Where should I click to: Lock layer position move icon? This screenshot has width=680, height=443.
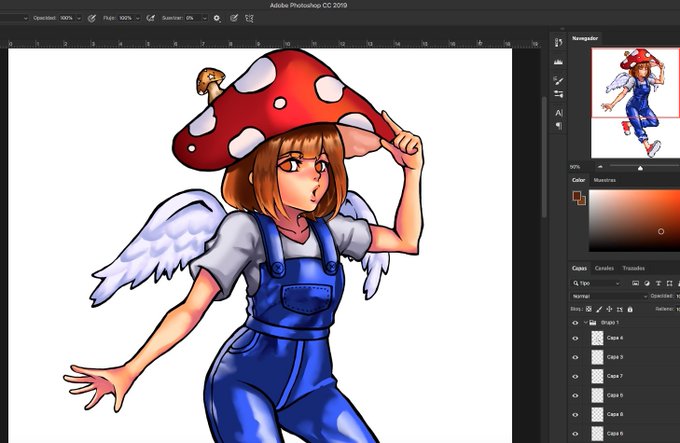(609, 309)
